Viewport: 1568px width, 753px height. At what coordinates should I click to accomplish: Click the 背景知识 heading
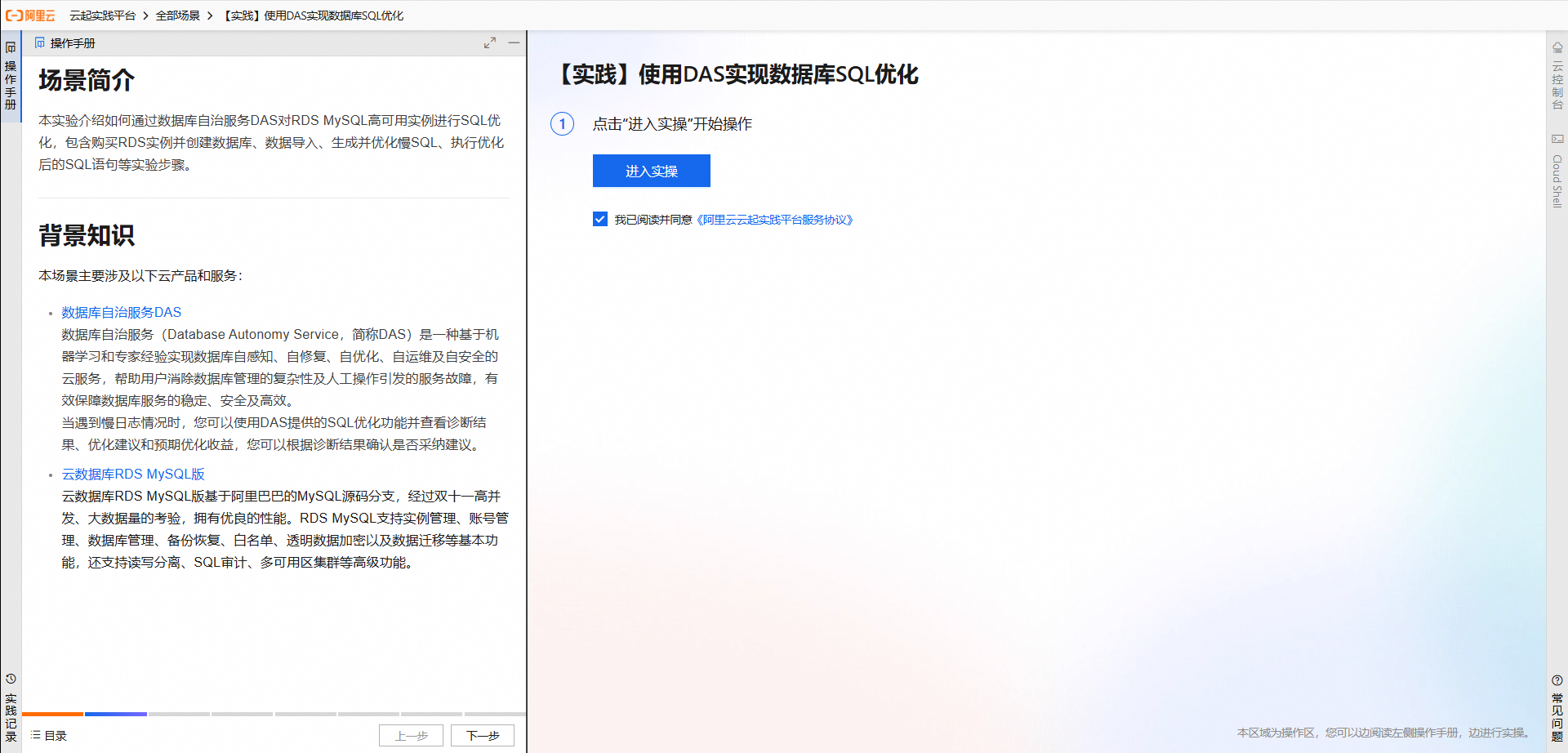(87, 235)
